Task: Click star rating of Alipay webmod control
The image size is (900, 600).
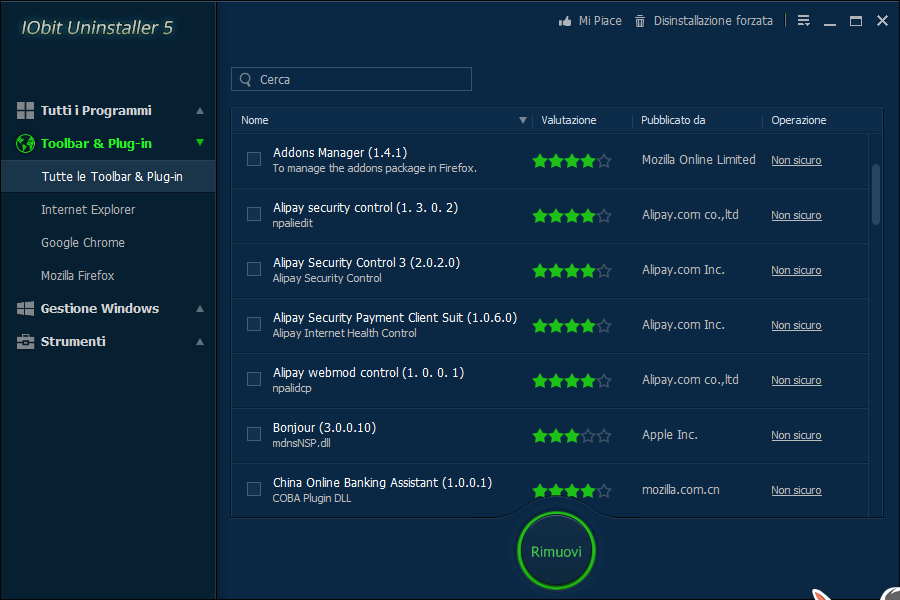Action: coord(572,381)
